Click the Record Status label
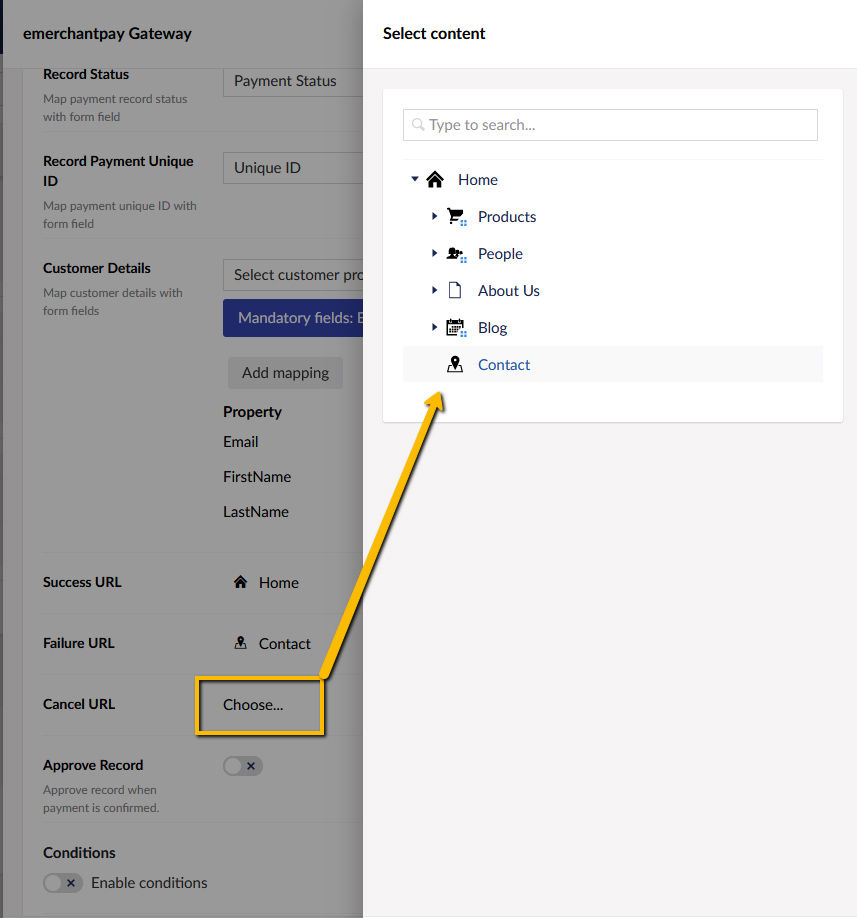Viewport: 857px width, 918px height. tap(86, 74)
